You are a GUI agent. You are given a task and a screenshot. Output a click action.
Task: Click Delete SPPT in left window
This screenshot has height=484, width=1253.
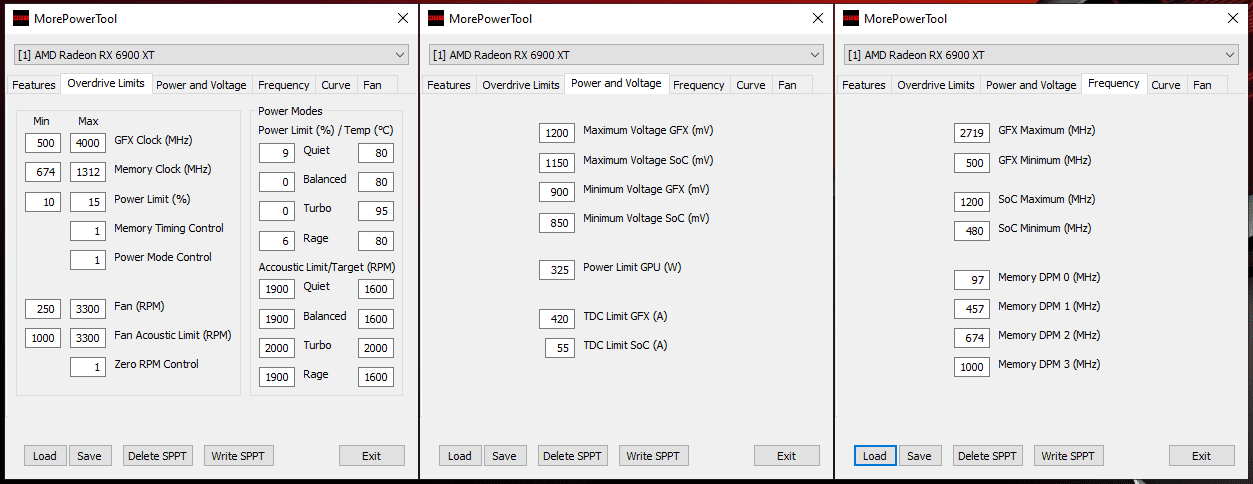tap(158, 456)
